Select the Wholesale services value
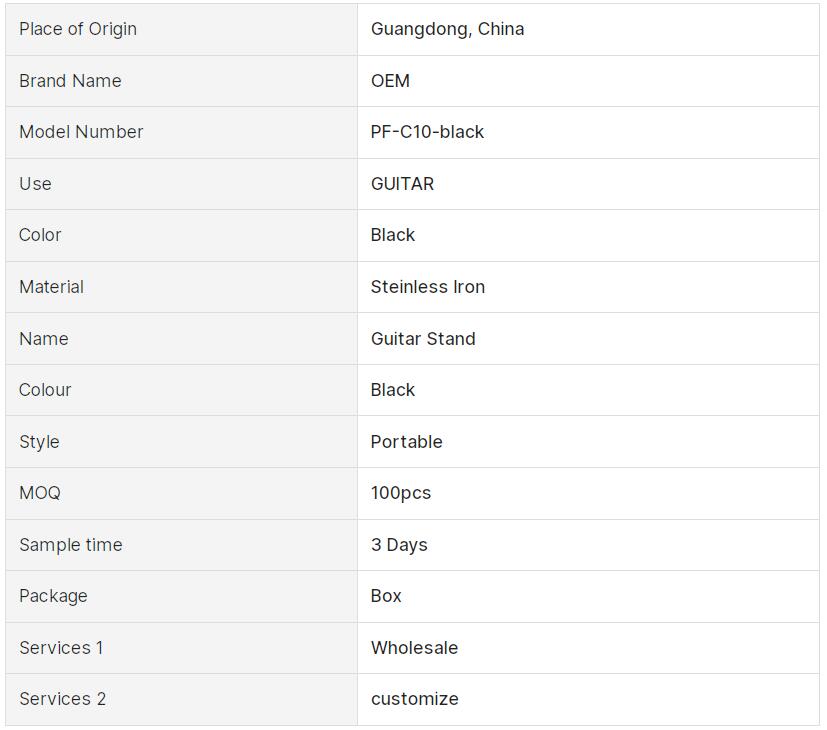The height and width of the screenshot is (730, 827). (414, 648)
